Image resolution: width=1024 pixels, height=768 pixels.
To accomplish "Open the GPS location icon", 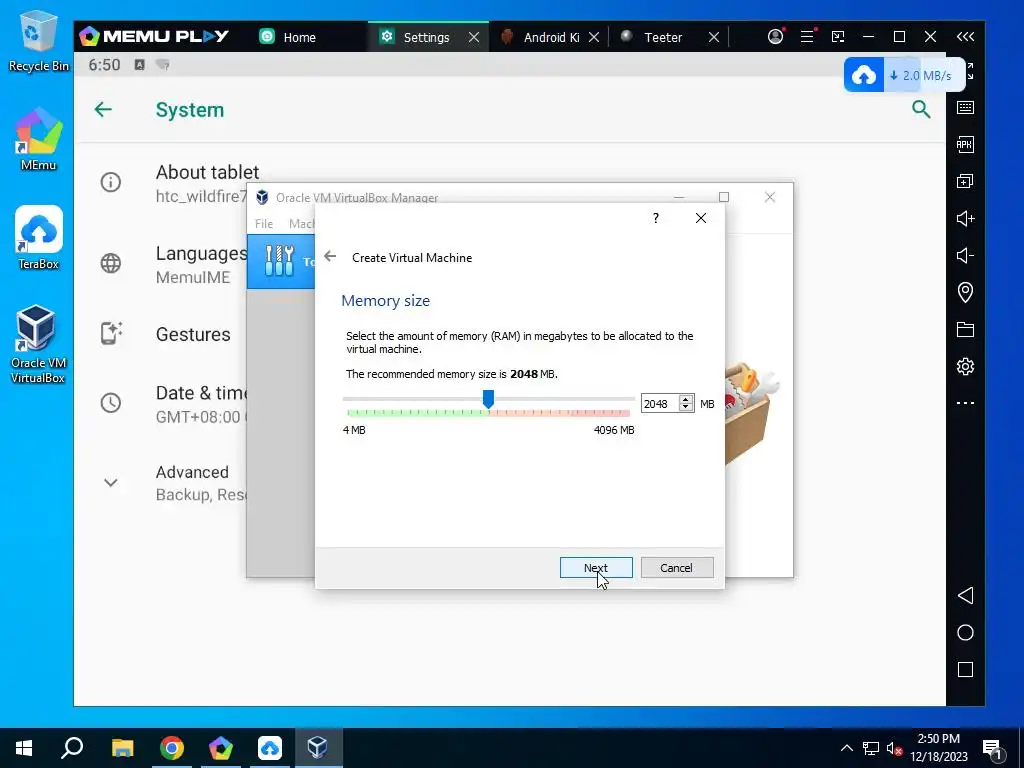I will coord(965,292).
